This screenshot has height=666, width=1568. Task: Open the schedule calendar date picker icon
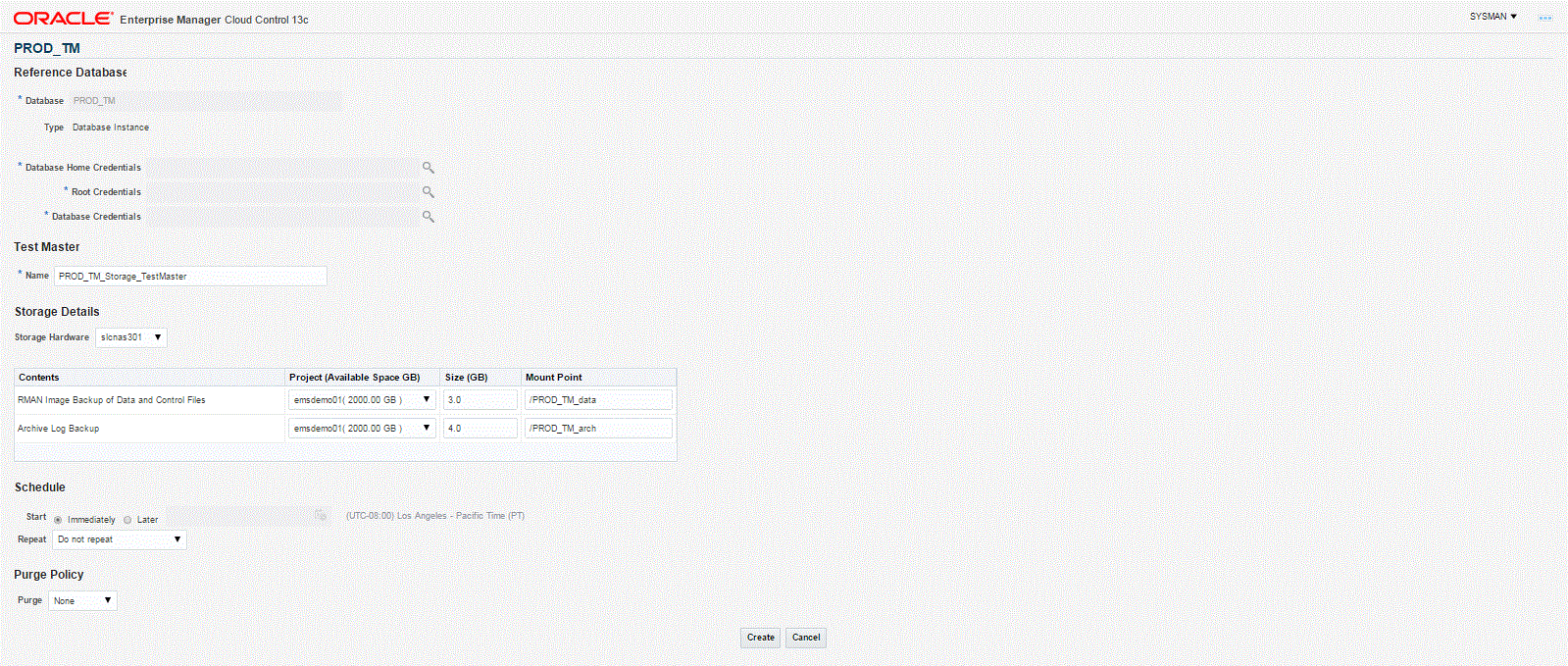click(321, 516)
